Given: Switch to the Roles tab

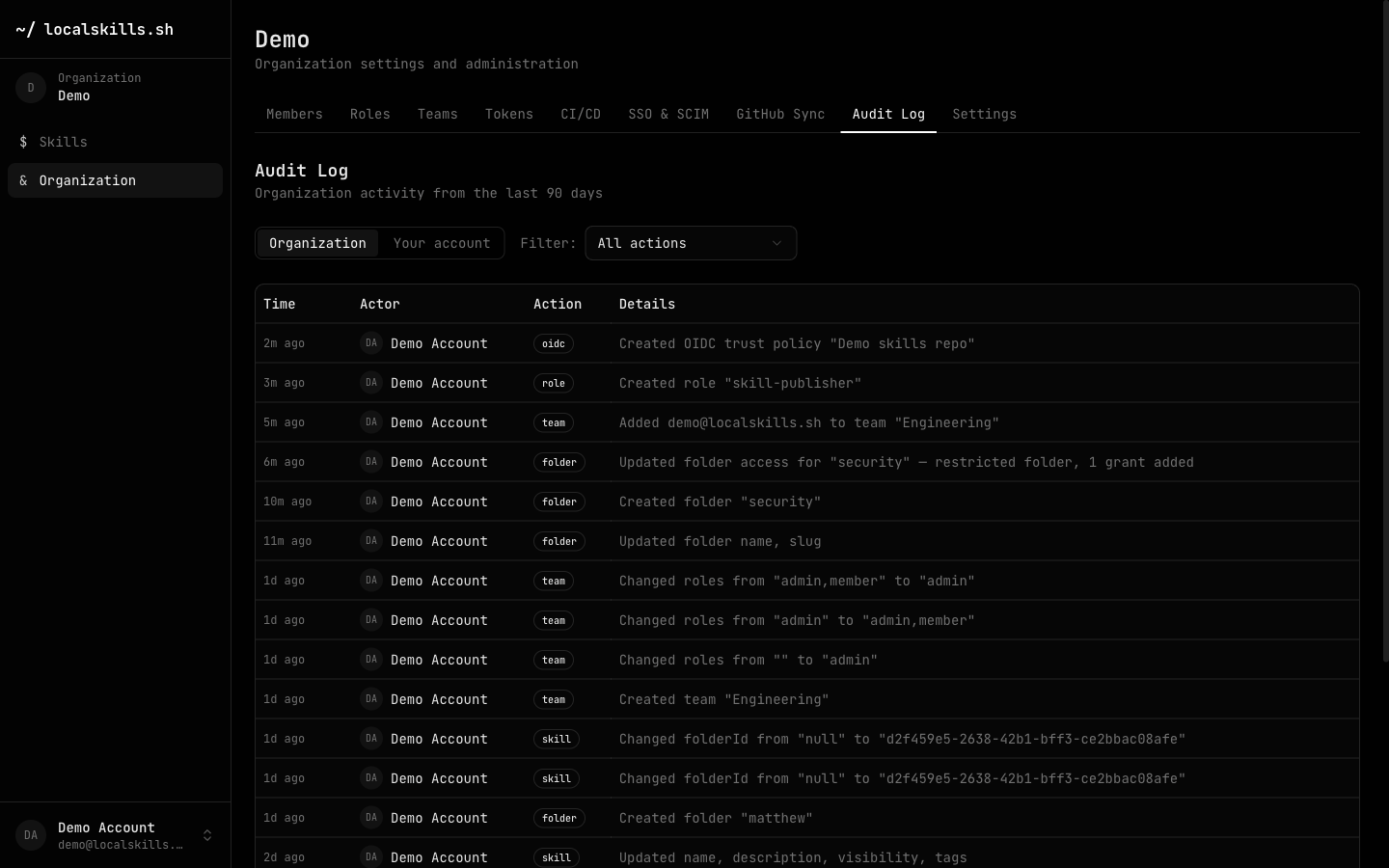Looking at the screenshot, I should pyautogui.click(x=370, y=114).
